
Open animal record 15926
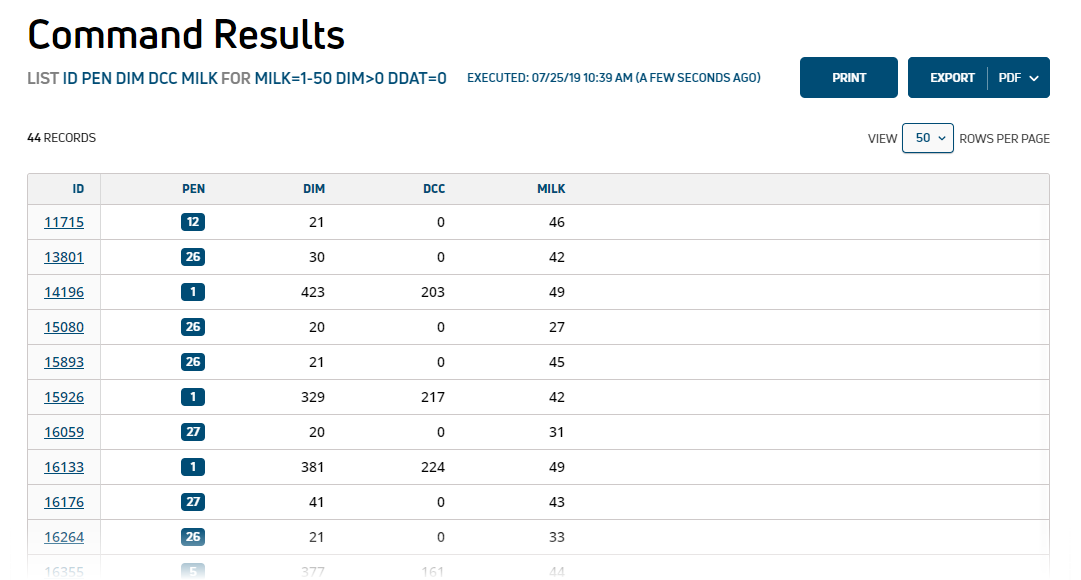pyautogui.click(x=64, y=397)
